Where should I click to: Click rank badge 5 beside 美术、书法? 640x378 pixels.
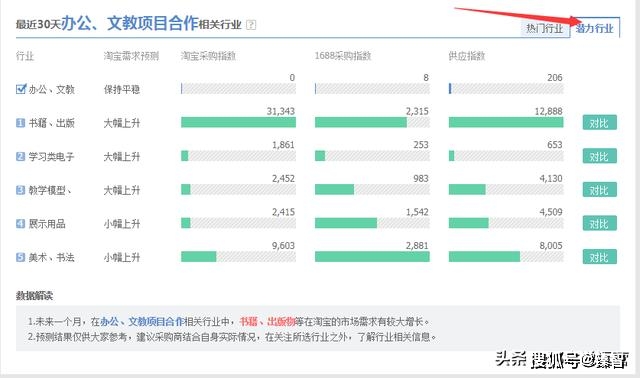click(x=20, y=257)
